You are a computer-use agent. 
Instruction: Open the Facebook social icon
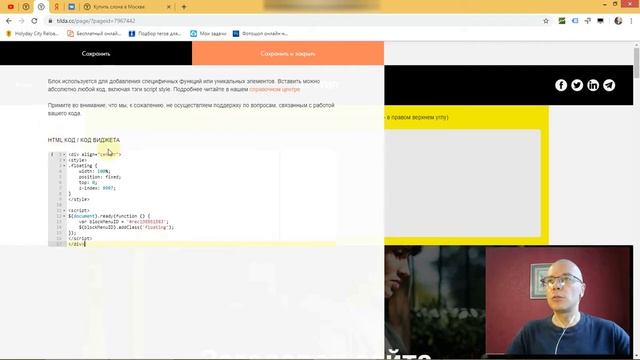click(561, 85)
